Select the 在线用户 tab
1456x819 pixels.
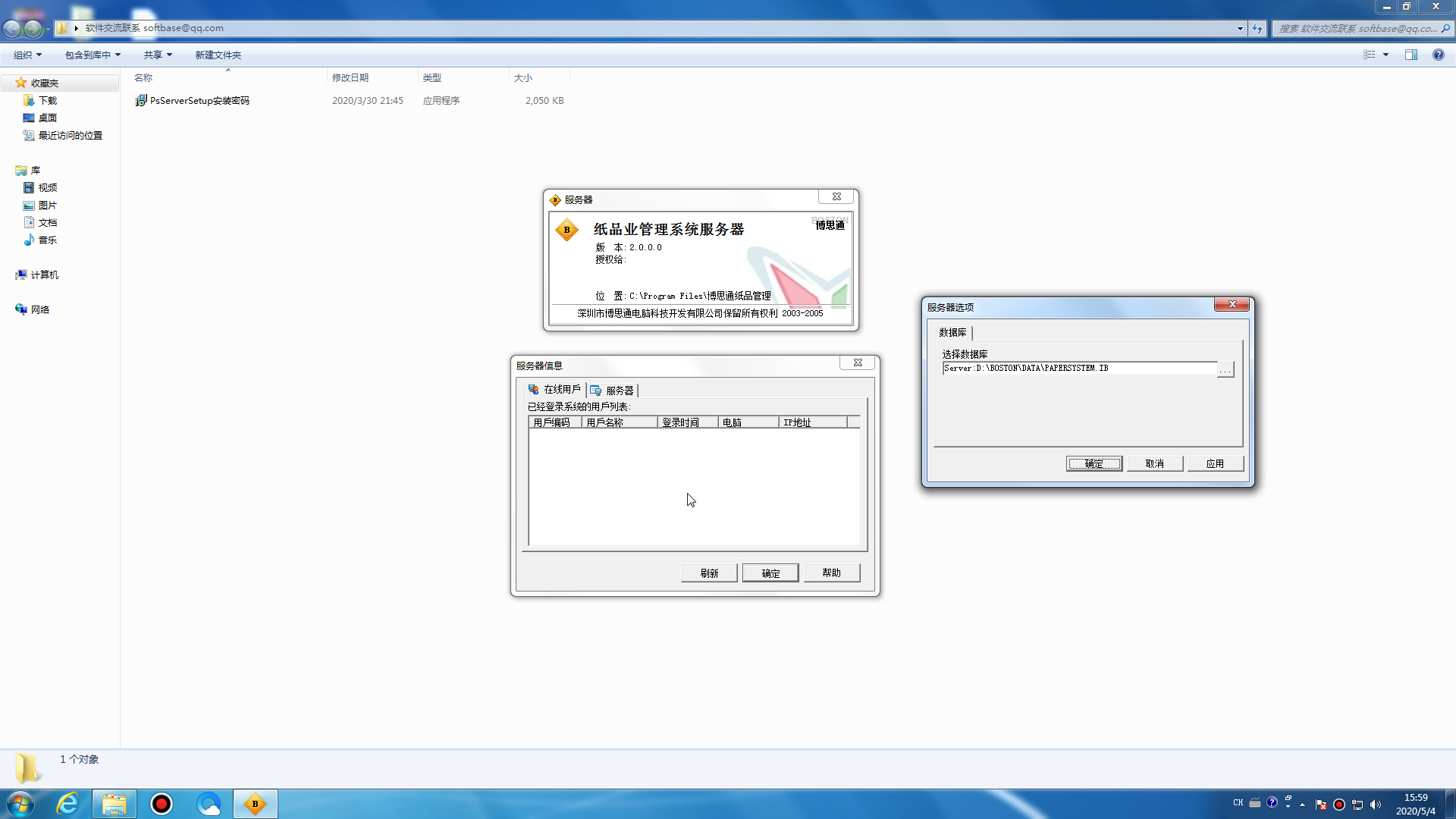(555, 390)
